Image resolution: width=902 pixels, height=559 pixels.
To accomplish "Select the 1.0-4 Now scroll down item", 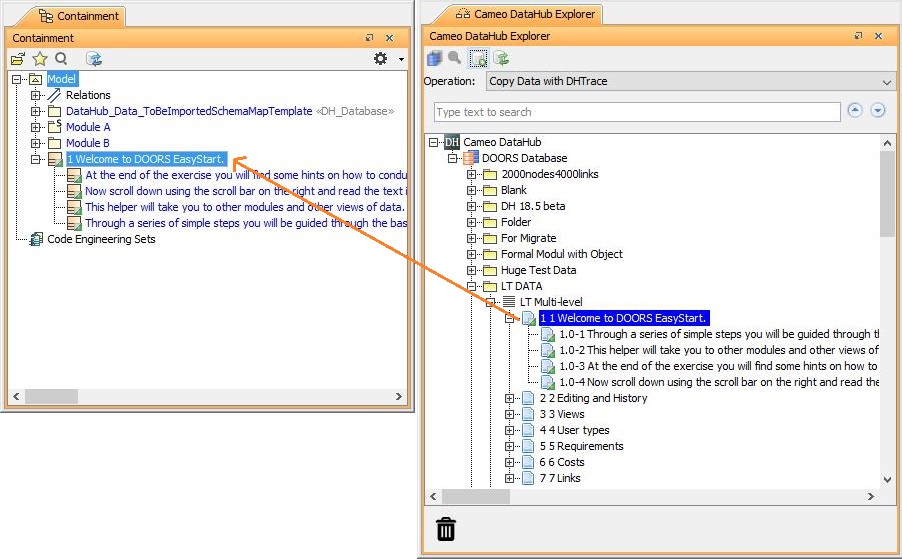I will pos(718,382).
